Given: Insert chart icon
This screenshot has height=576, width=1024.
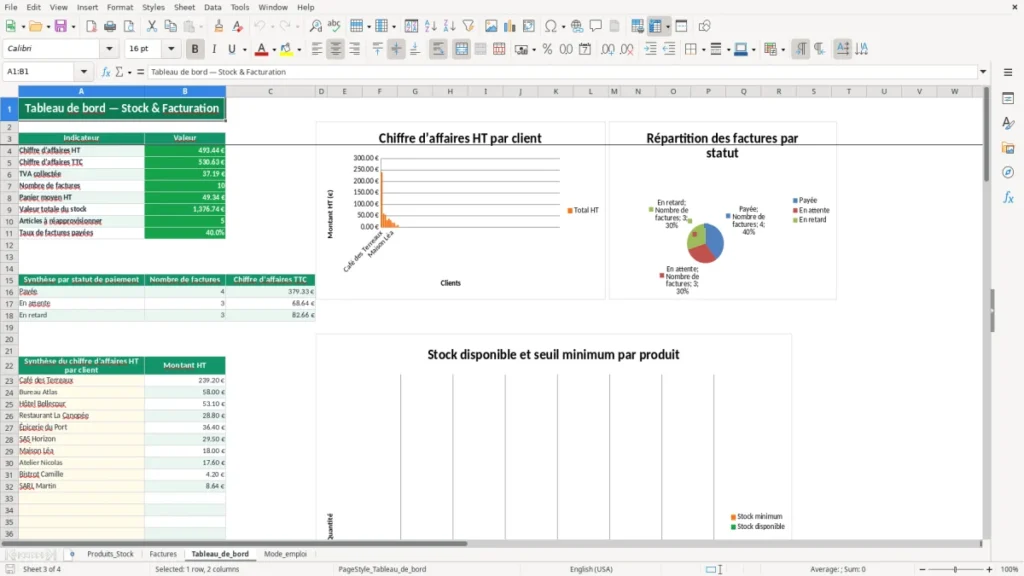Looking at the screenshot, I should point(509,26).
